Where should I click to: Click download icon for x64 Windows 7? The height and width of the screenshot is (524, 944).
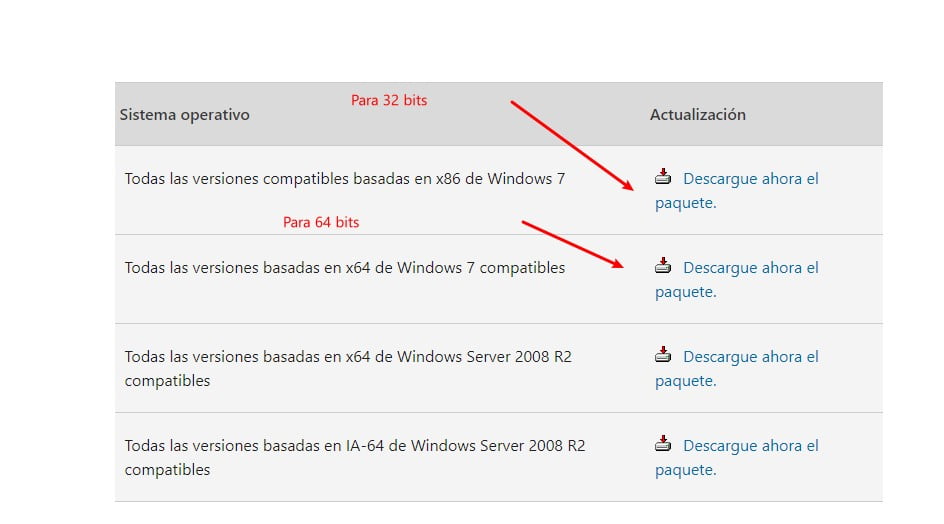point(663,266)
